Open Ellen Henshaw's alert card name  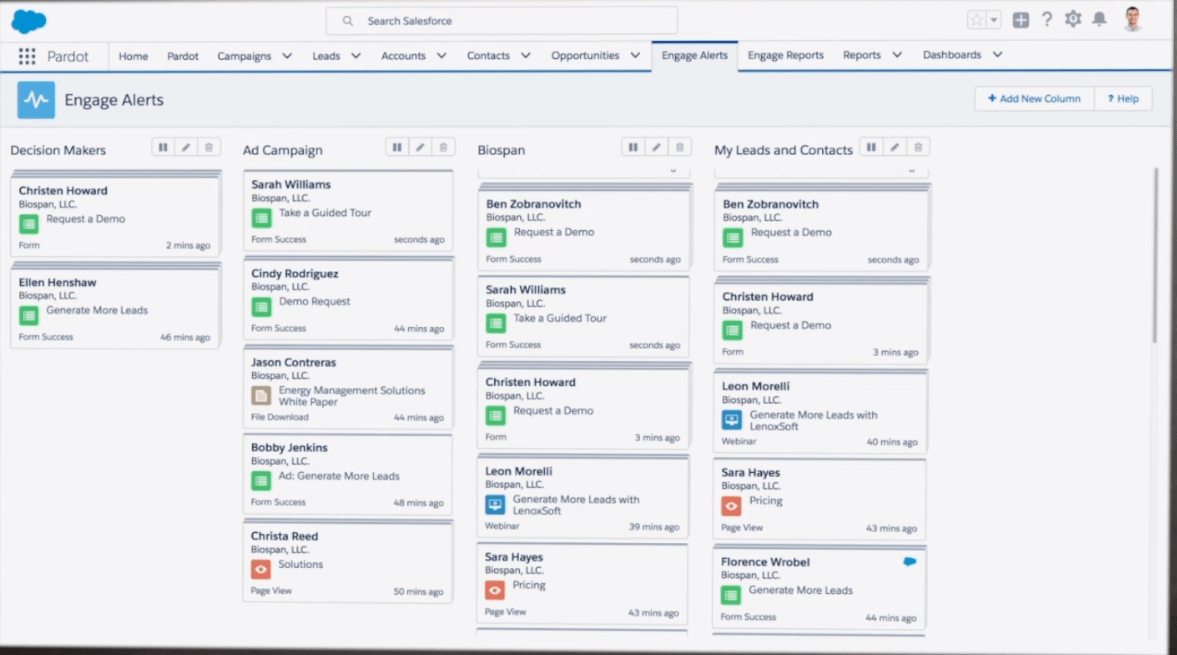[57, 283]
